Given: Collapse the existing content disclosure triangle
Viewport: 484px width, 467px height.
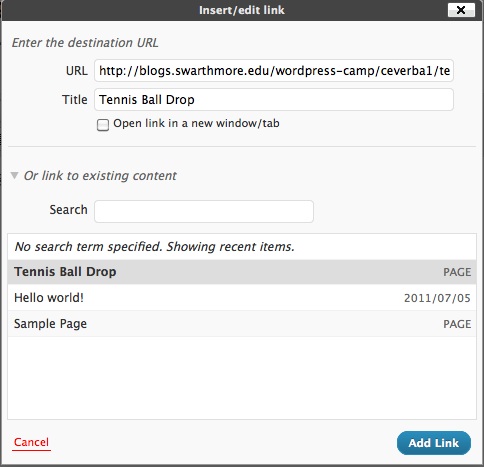Looking at the screenshot, I should pyautogui.click(x=14, y=175).
